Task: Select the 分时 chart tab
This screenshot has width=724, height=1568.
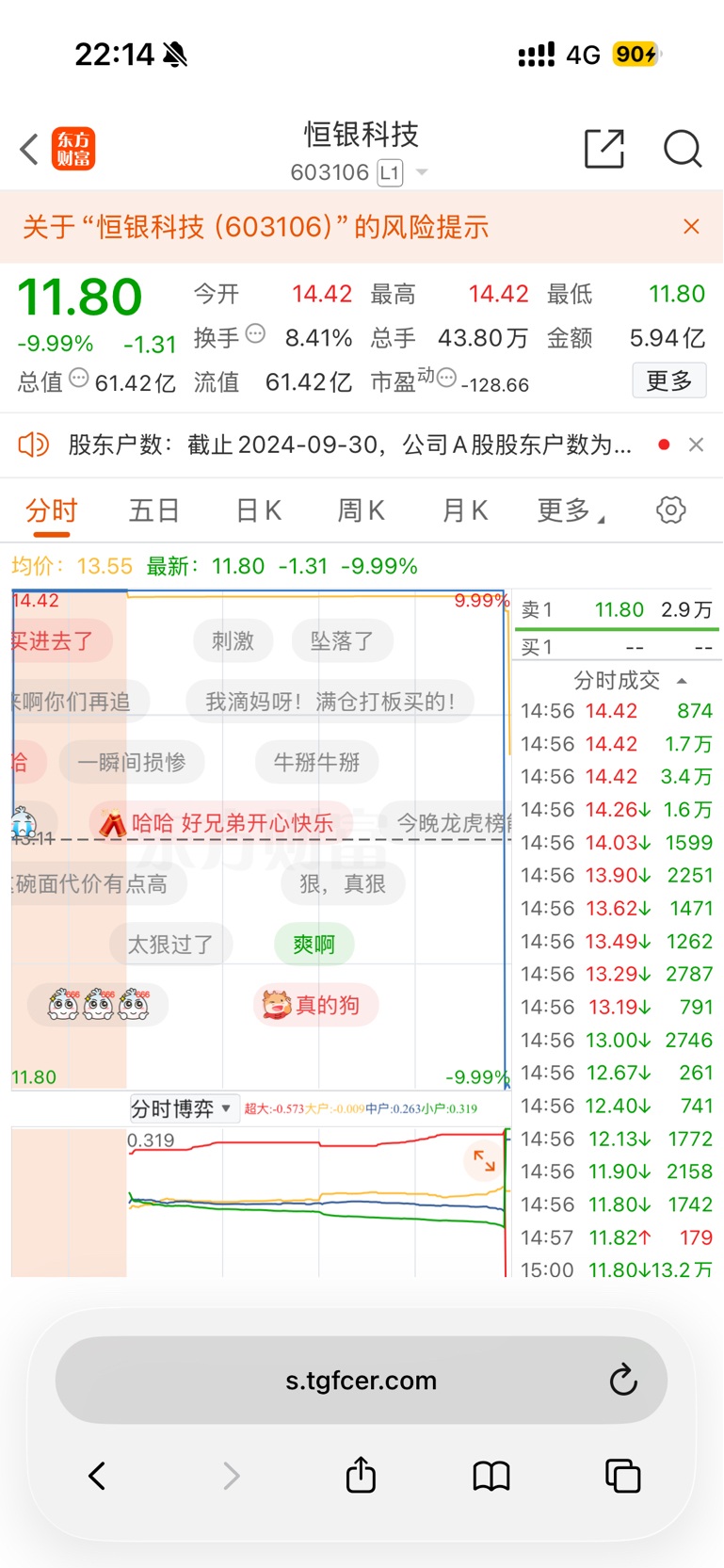Action: click(x=52, y=510)
